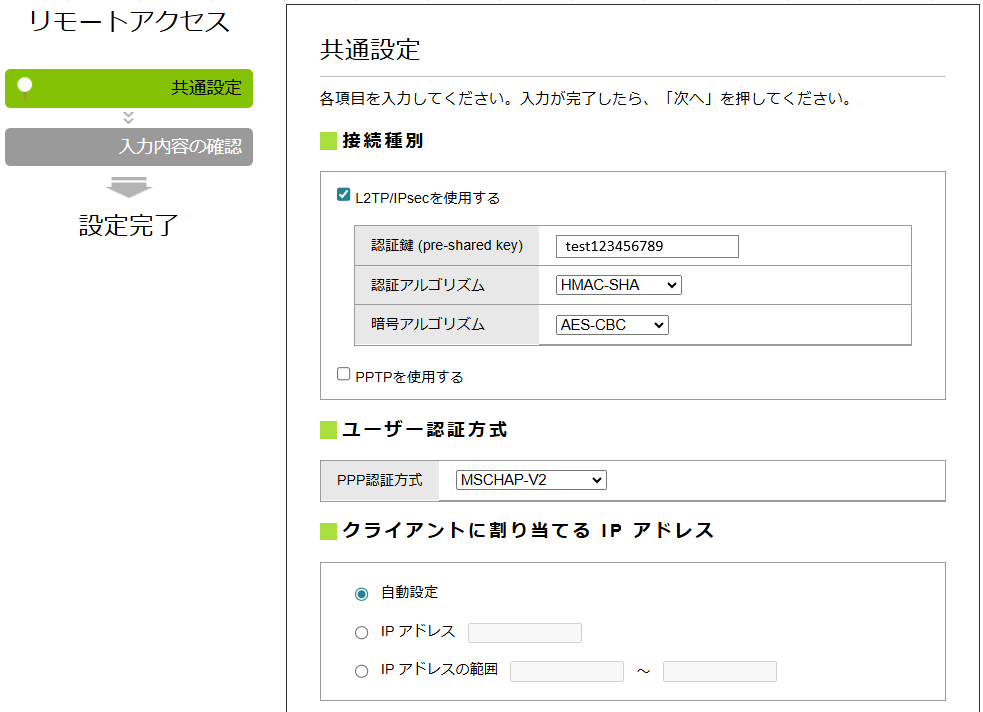
Task: Click the 設定完了 label in the sidebar
Action: [129, 226]
